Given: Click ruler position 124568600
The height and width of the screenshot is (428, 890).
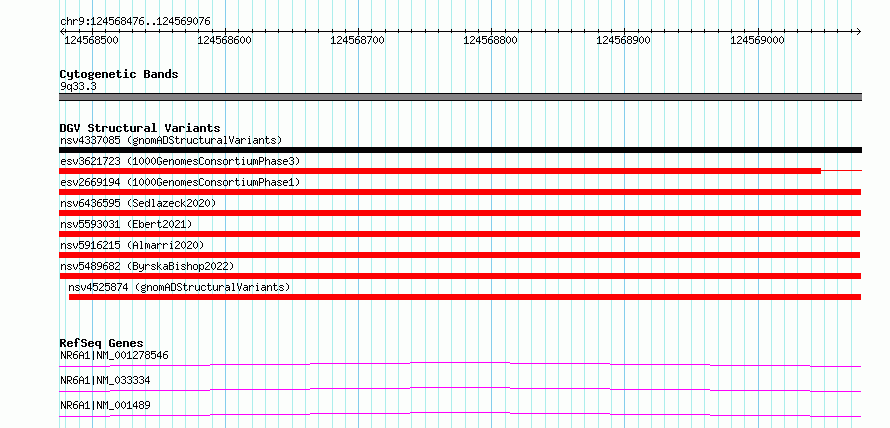Looking at the screenshot, I should point(224,40).
